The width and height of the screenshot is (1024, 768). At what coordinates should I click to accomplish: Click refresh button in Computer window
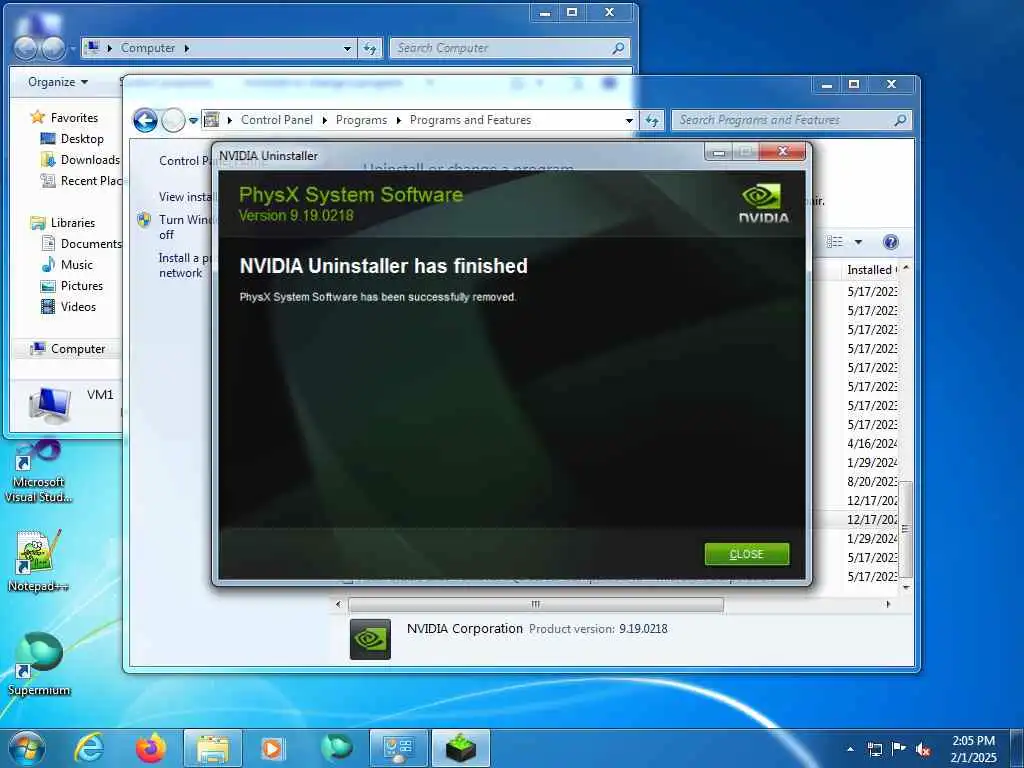370,48
